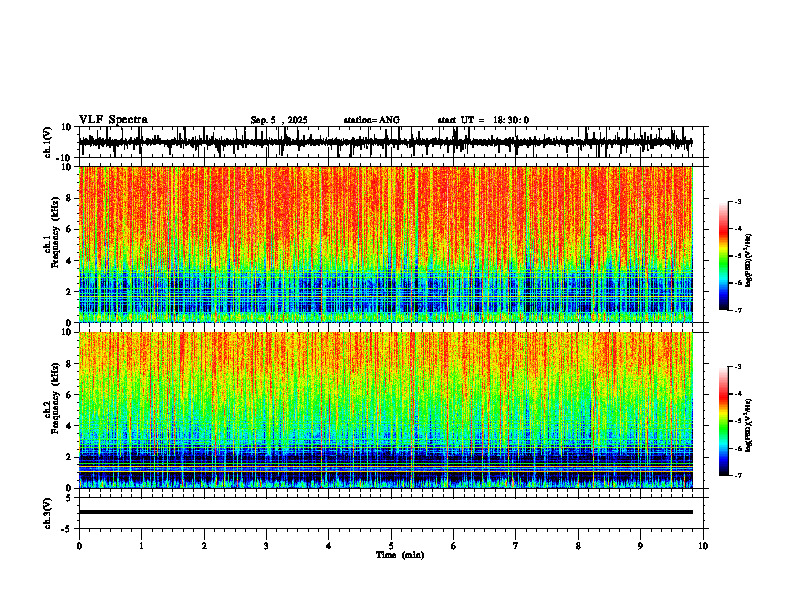The height and width of the screenshot is (612, 792).
Task: Click the "VLF Spectra" title text
Action: [x=113, y=120]
